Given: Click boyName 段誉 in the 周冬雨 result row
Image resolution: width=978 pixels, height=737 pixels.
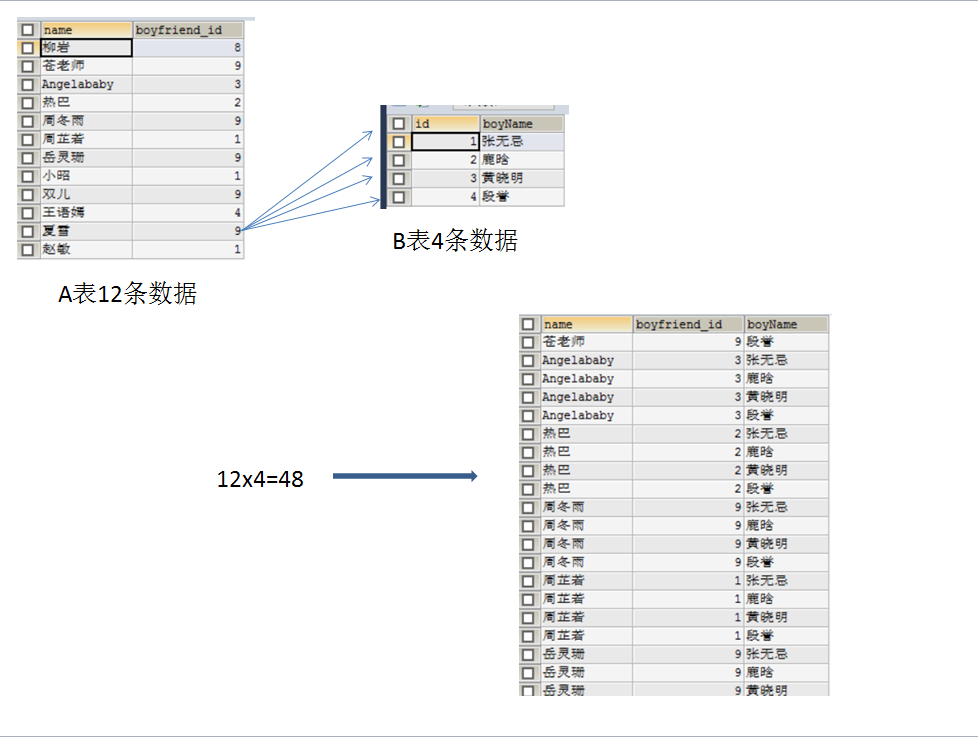Looking at the screenshot, I should click(x=787, y=562).
